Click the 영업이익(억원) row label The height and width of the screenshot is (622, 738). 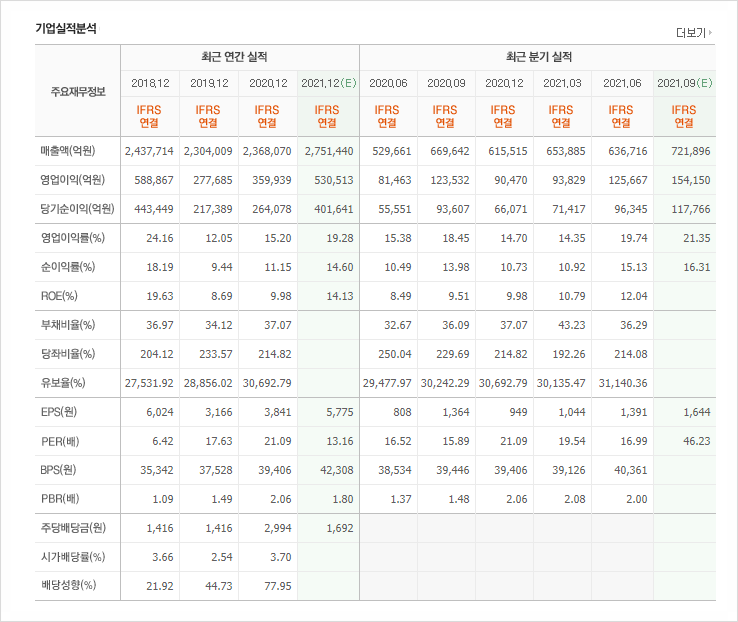coord(72,180)
